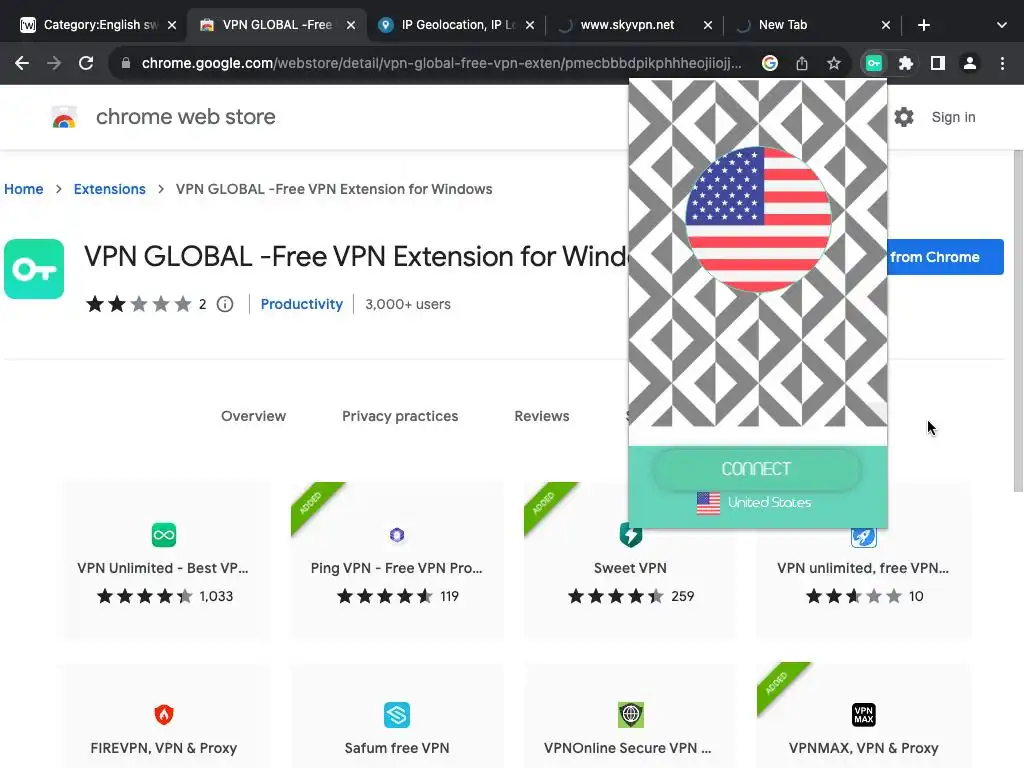Open VPN unlimited, free VPN card title
Image resolution: width=1024 pixels, height=768 pixels.
click(x=863, y=568)
